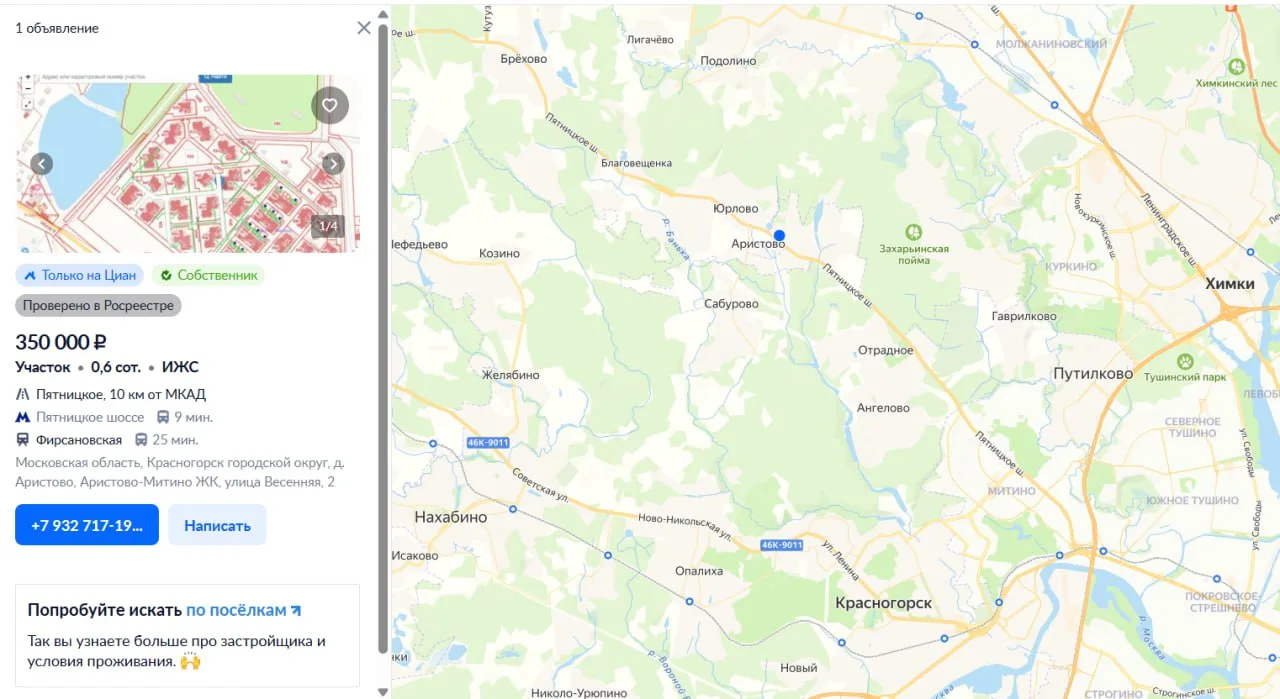1280x699 pixels.
Task: Close the listing panel with X
Action: (364, 28)
